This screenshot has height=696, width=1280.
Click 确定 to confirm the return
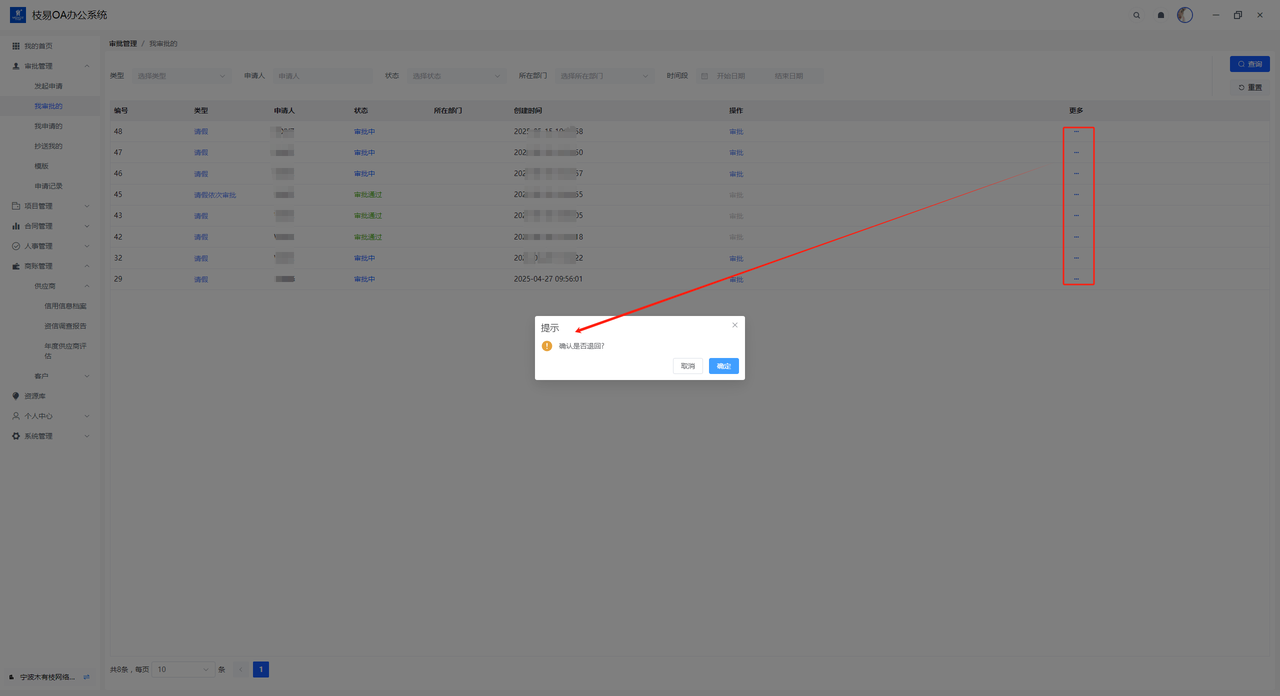click(x=724, y=366)
